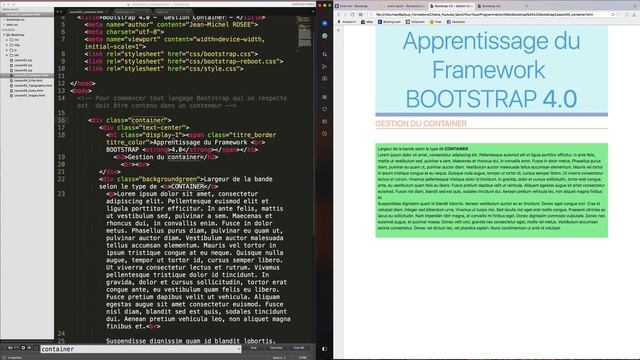
Task: Open Lesson05_Typographie.html in sidebar
Action: tap(33, 85)
